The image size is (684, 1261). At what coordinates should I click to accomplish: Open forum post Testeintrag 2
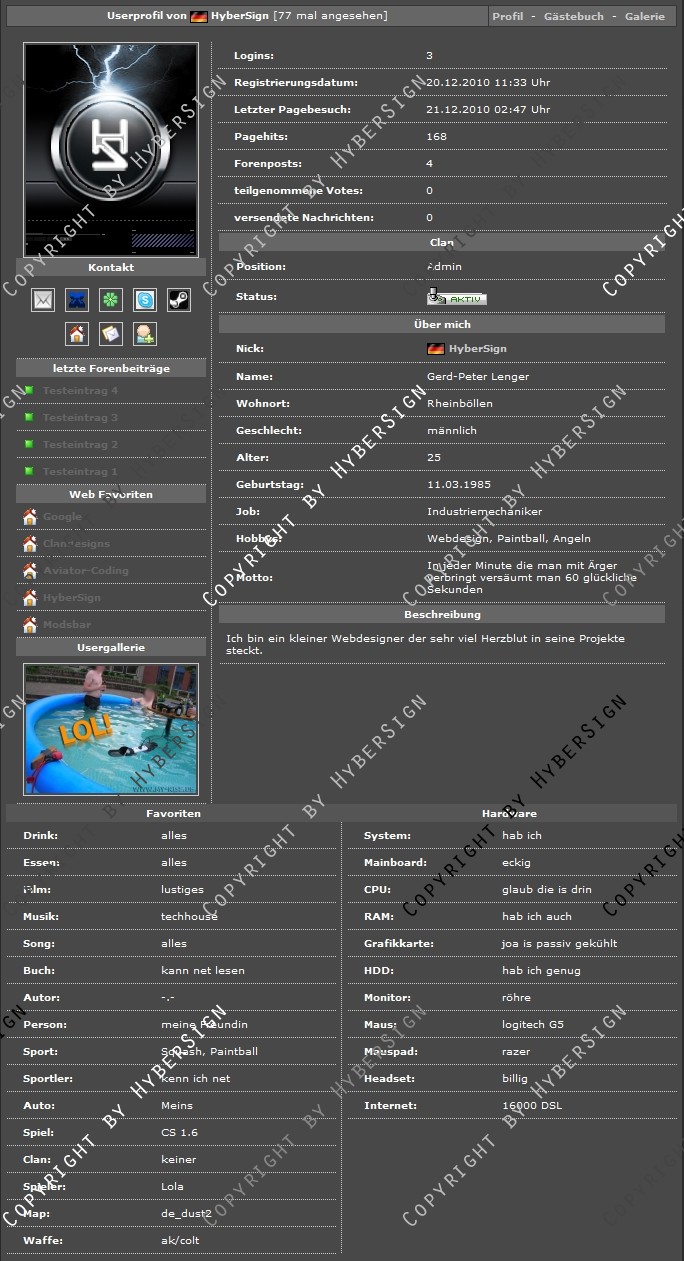pos(80,444)
